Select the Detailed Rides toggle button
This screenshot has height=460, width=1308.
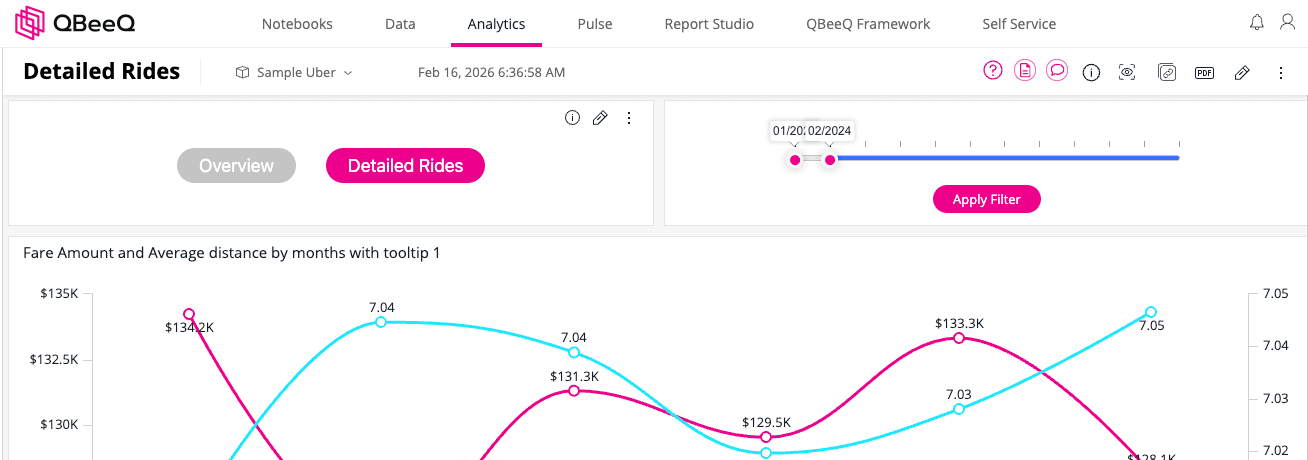(405, 166)
